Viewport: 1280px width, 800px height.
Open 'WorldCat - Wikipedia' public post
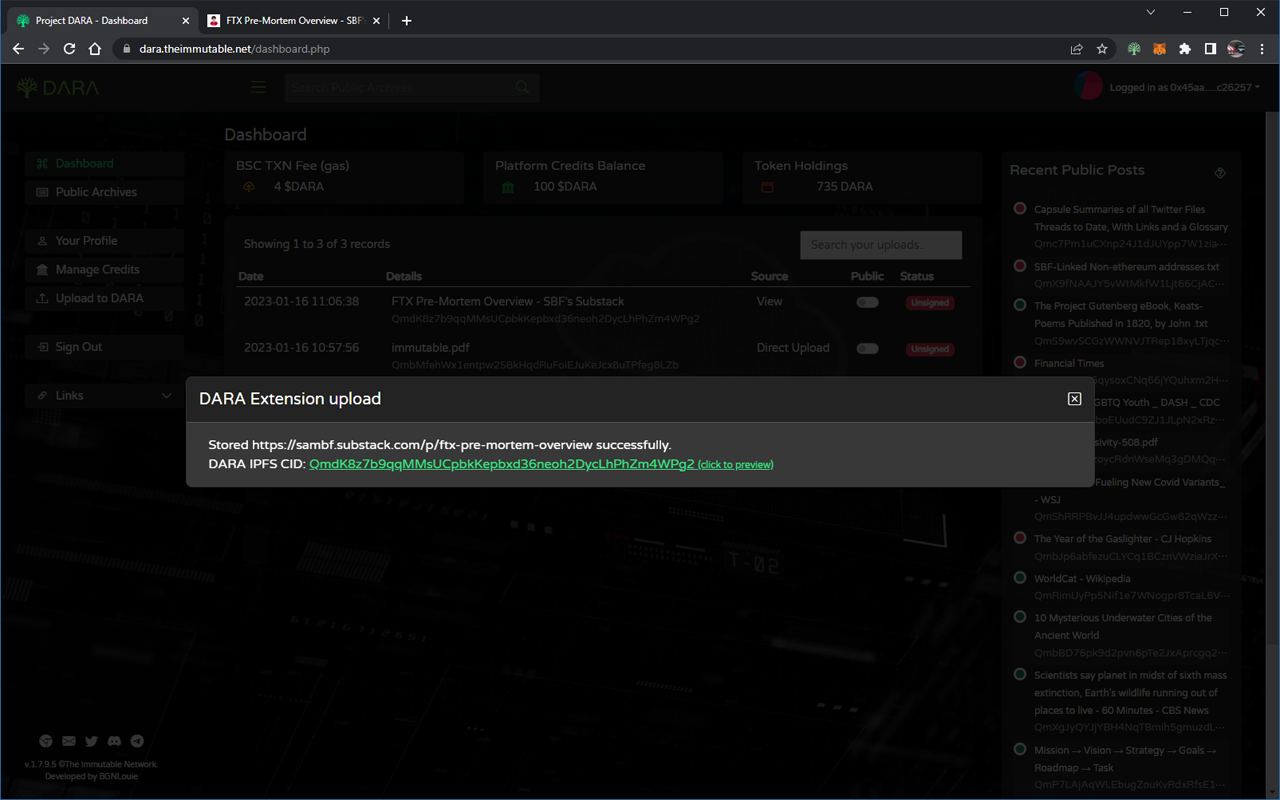(x=1082, y=578)
